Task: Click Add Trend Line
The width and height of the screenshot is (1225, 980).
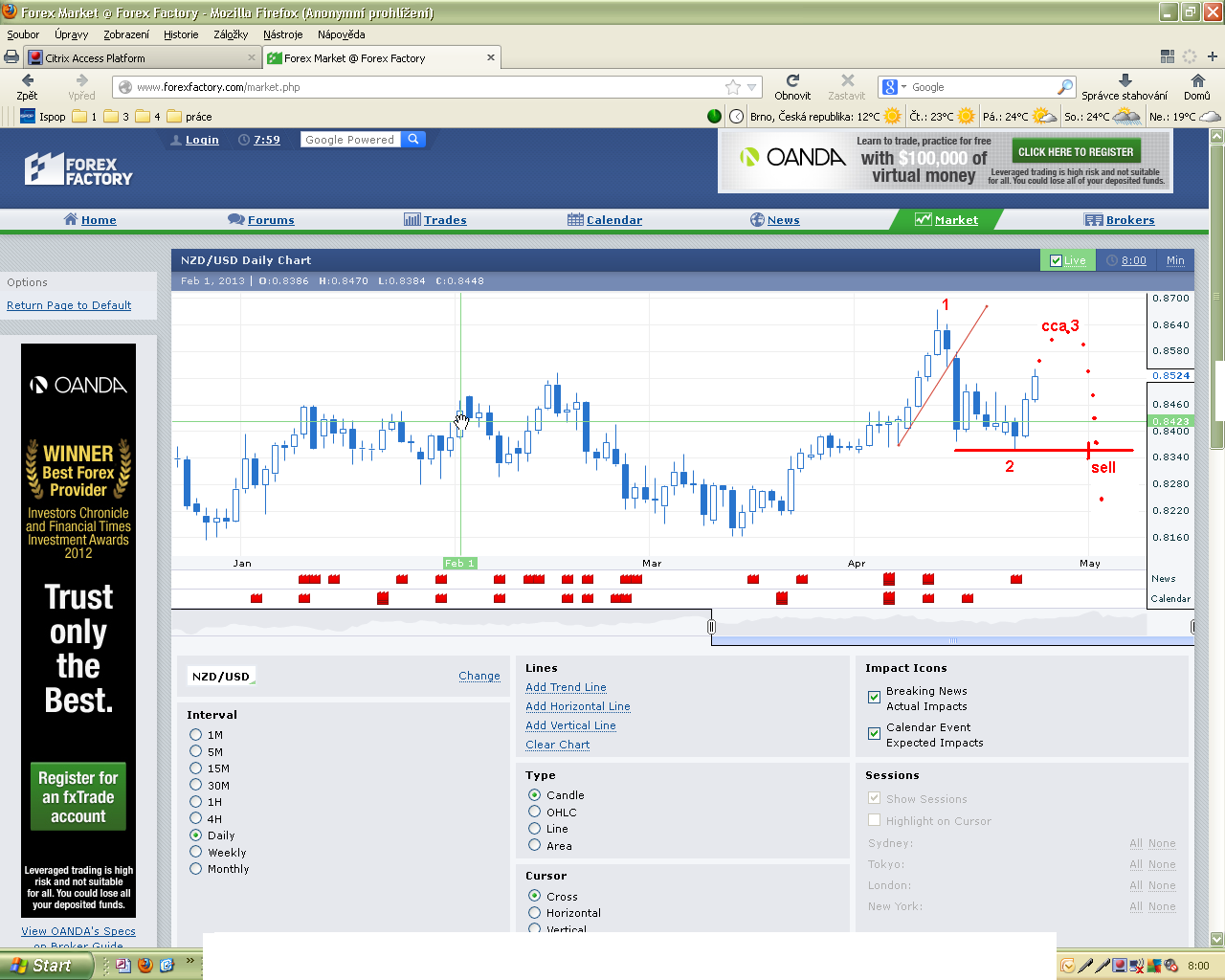Action: pos(566,687)
